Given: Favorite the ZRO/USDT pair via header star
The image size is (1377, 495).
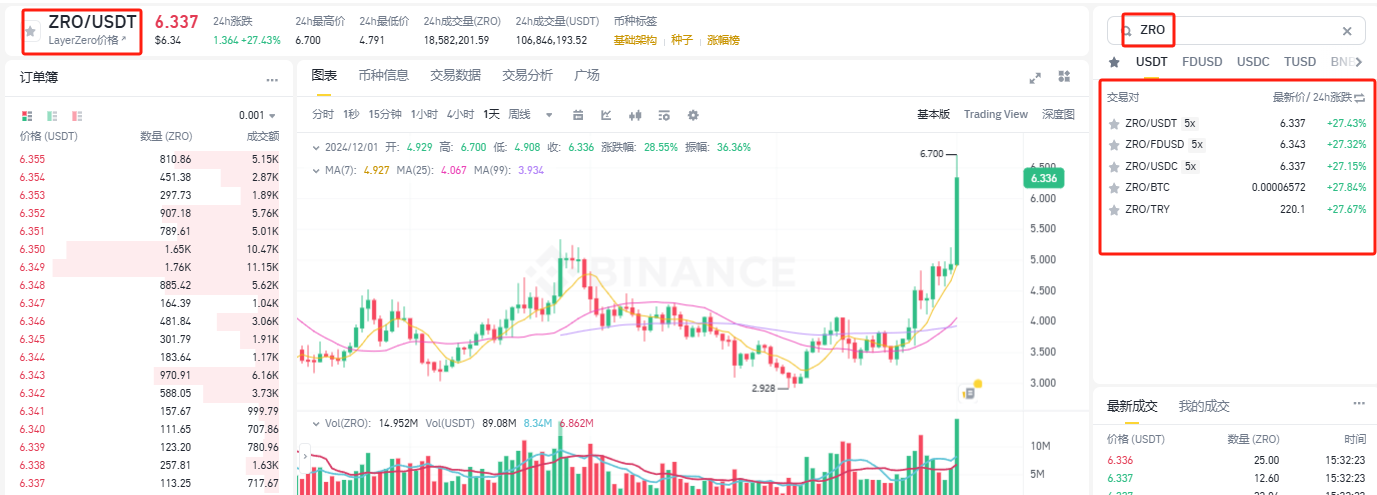Looking at the screenshot, I should (31, 32).
